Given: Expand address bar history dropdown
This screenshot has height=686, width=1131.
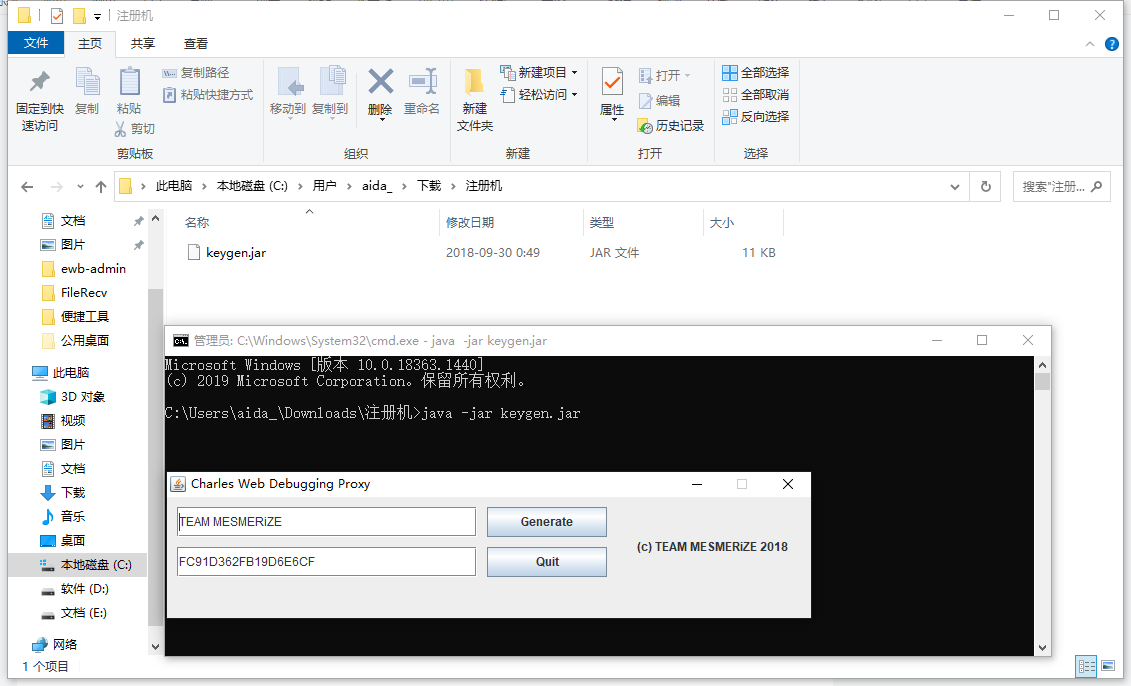Looking at the screenshot, I should (955, 187).
